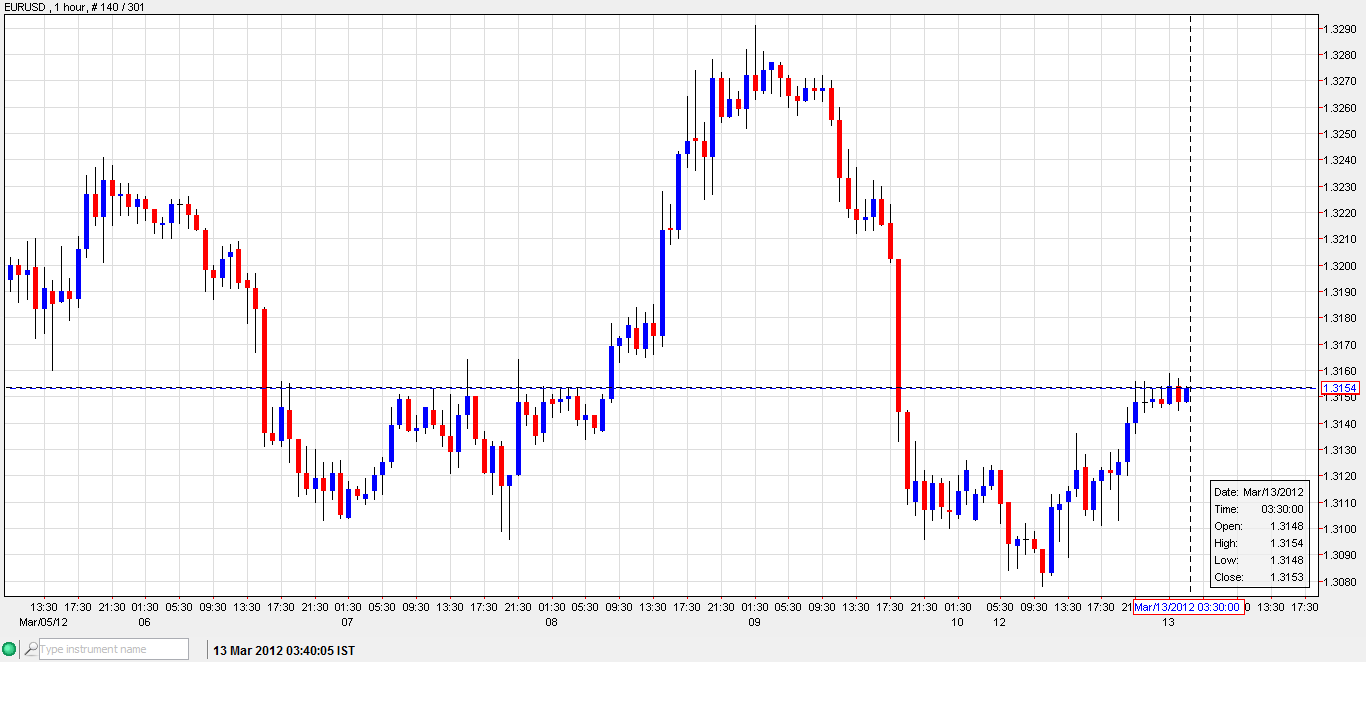Click the 1.3130 price axis label
Viewport: 1366px width, 728px height.
1341,450
